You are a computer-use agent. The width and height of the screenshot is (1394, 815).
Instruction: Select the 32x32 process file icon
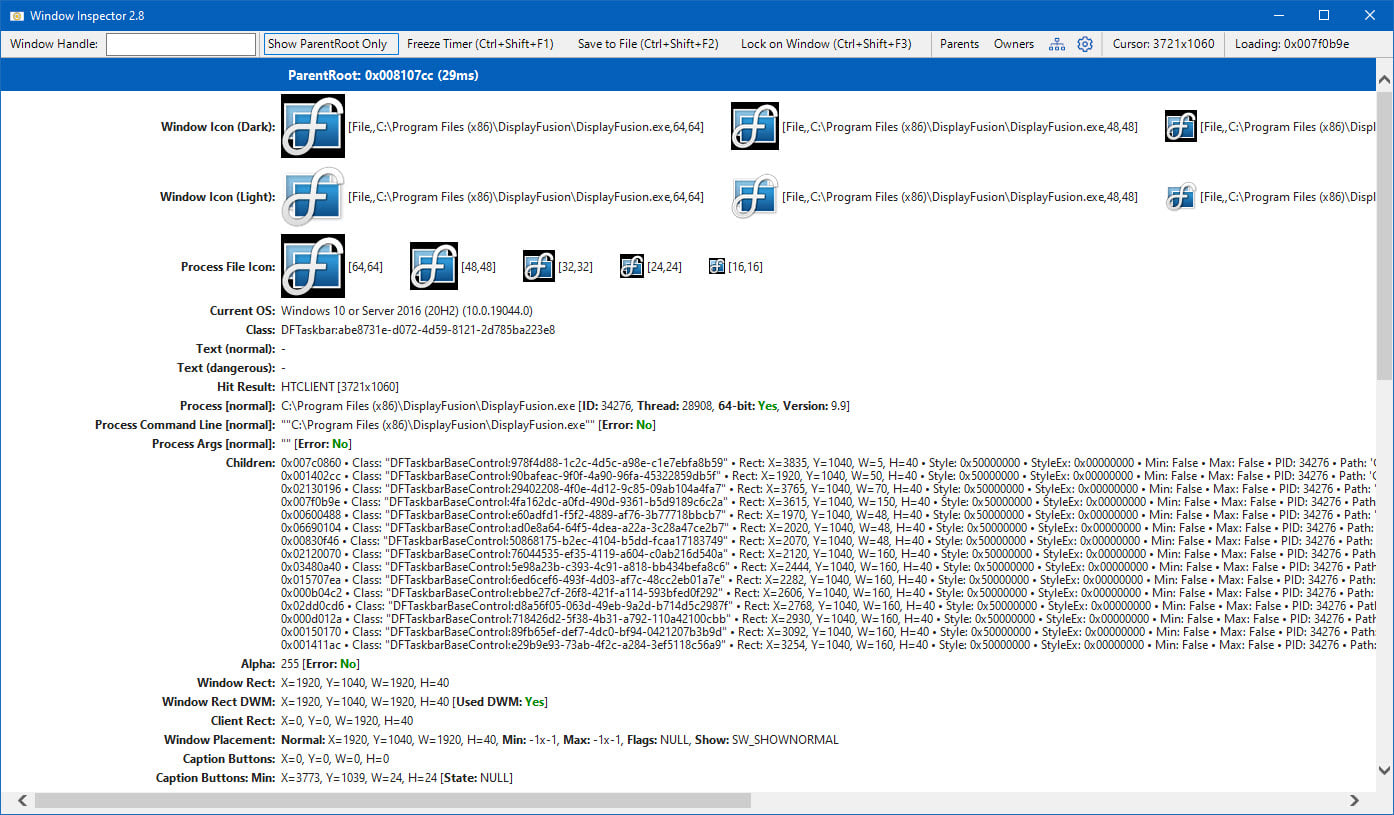point(539,266)
